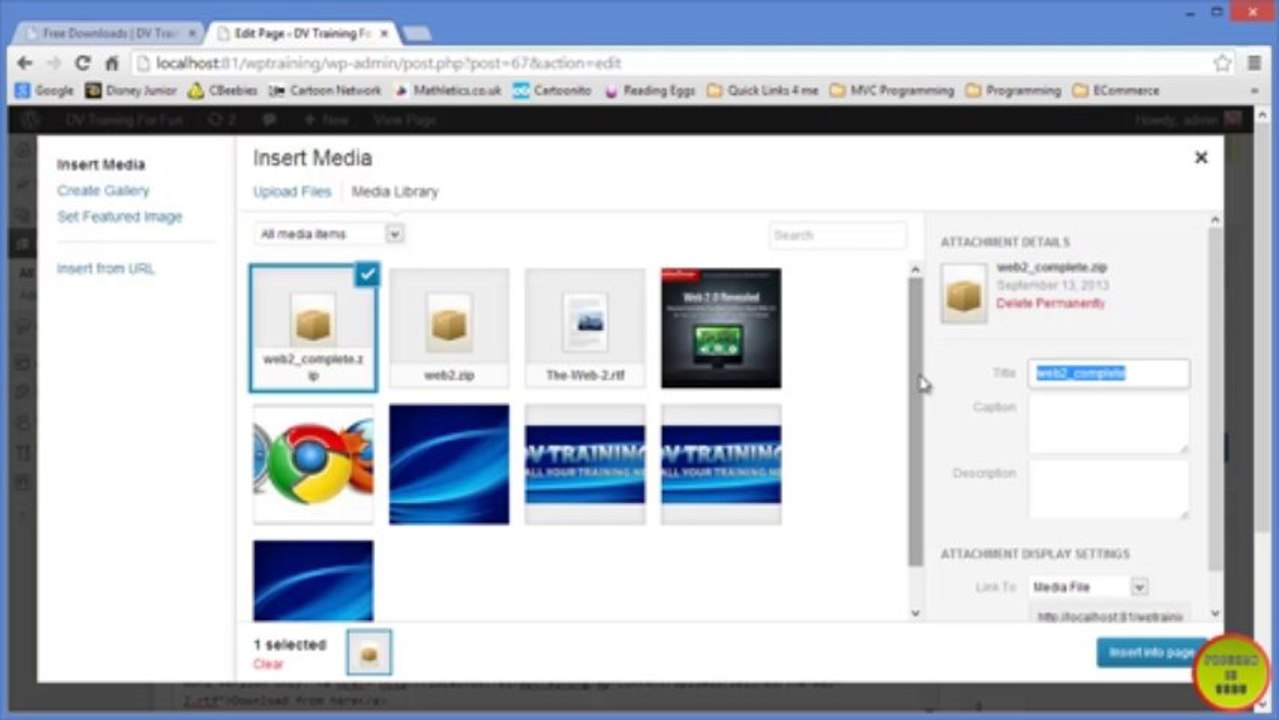The width and height of the screenshot is (1279, 720).
Task: Open the Chrome menu icon
Action: tap(1254, 63)
